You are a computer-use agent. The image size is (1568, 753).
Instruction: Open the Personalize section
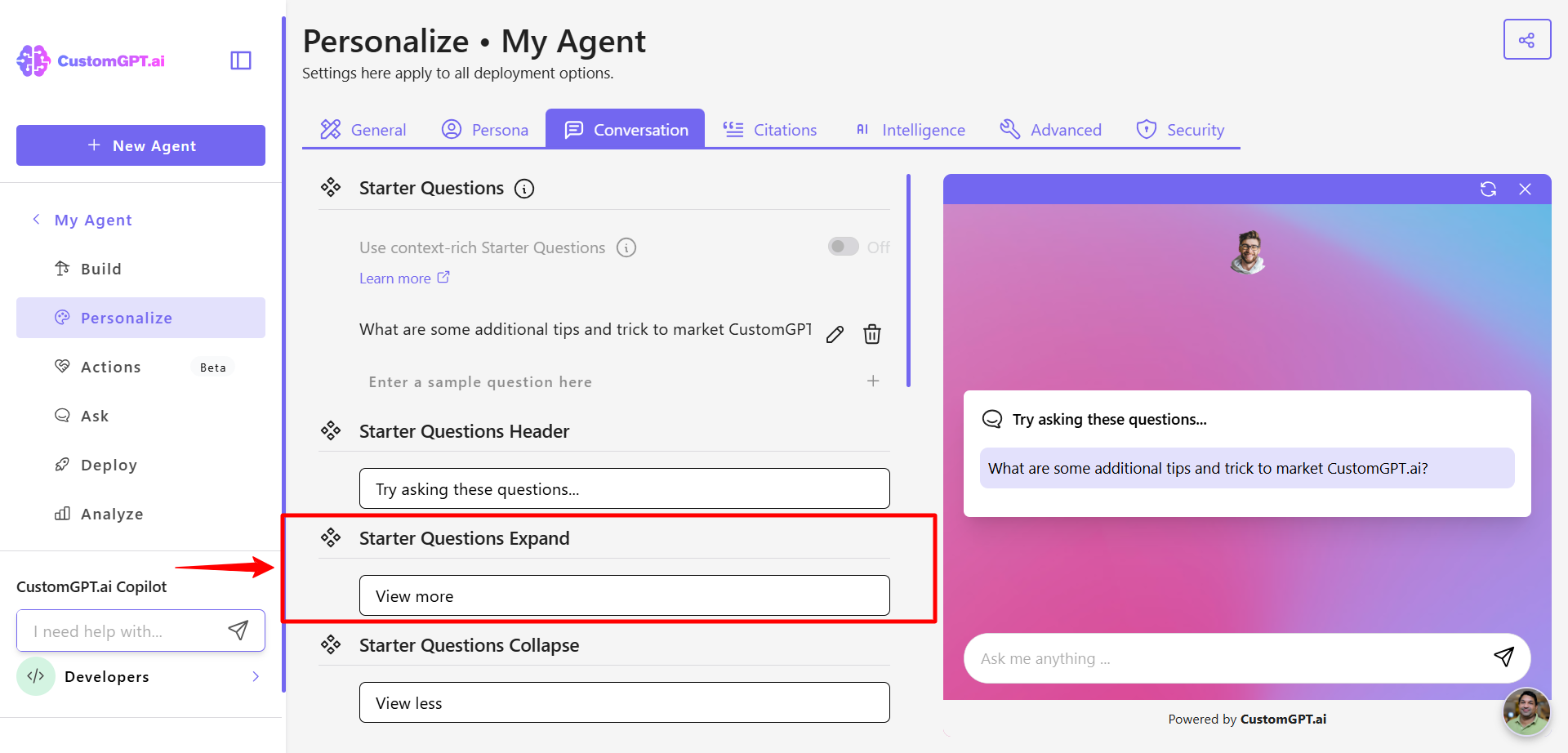coord(140,318)
